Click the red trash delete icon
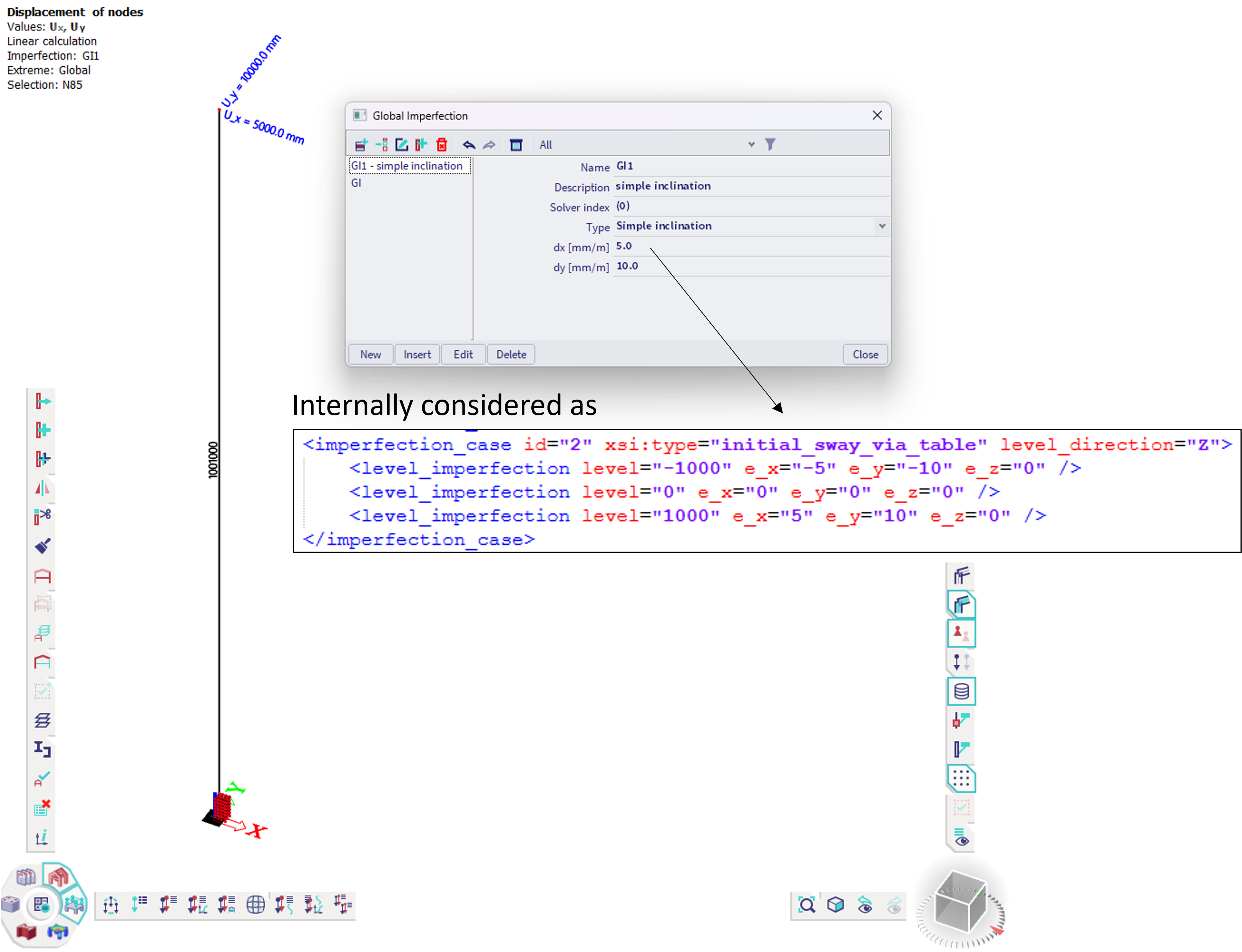The height and width of the screenshot is (952, 1242). point(442,144)
